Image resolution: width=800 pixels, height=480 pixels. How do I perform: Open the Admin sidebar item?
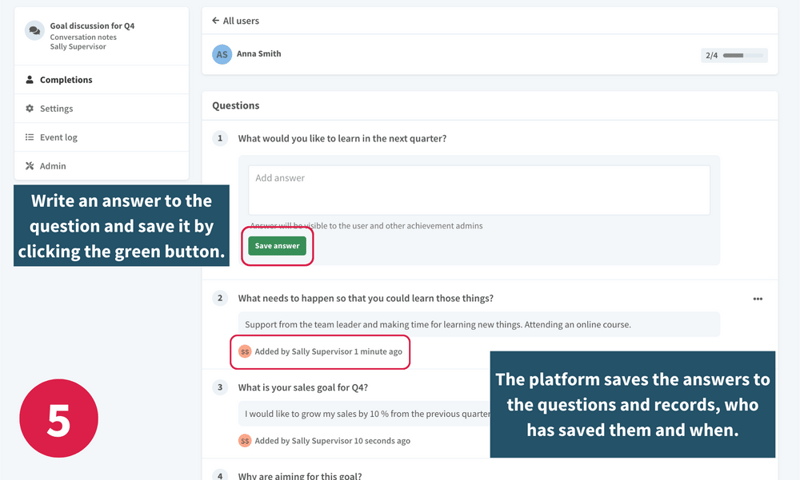[102, 166]
